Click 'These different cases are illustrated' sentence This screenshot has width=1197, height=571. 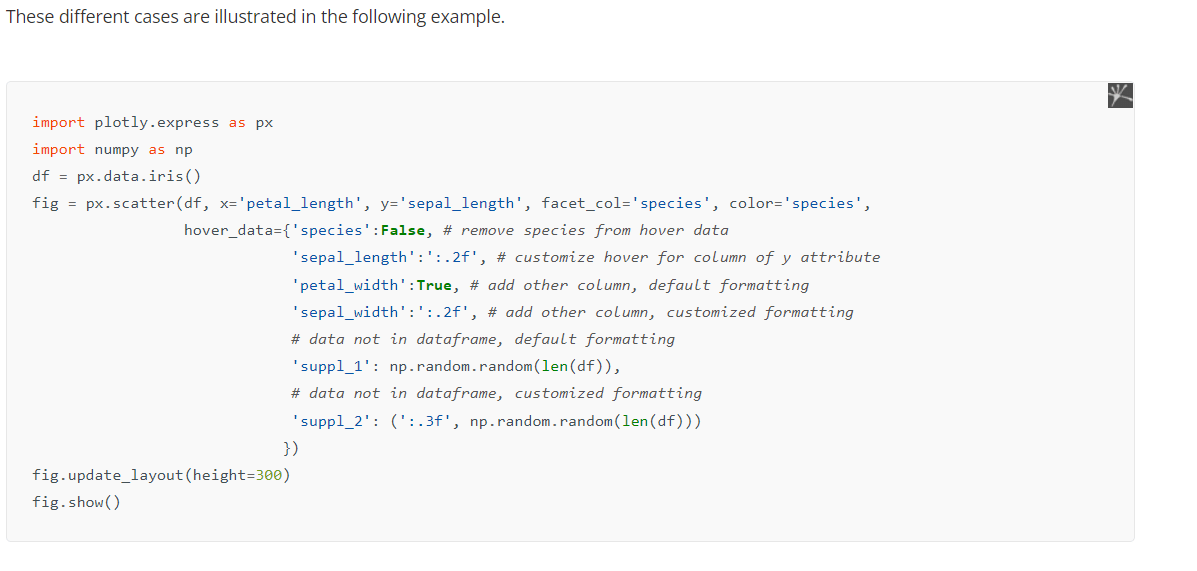pyautogui.click(x=255, y=17)
